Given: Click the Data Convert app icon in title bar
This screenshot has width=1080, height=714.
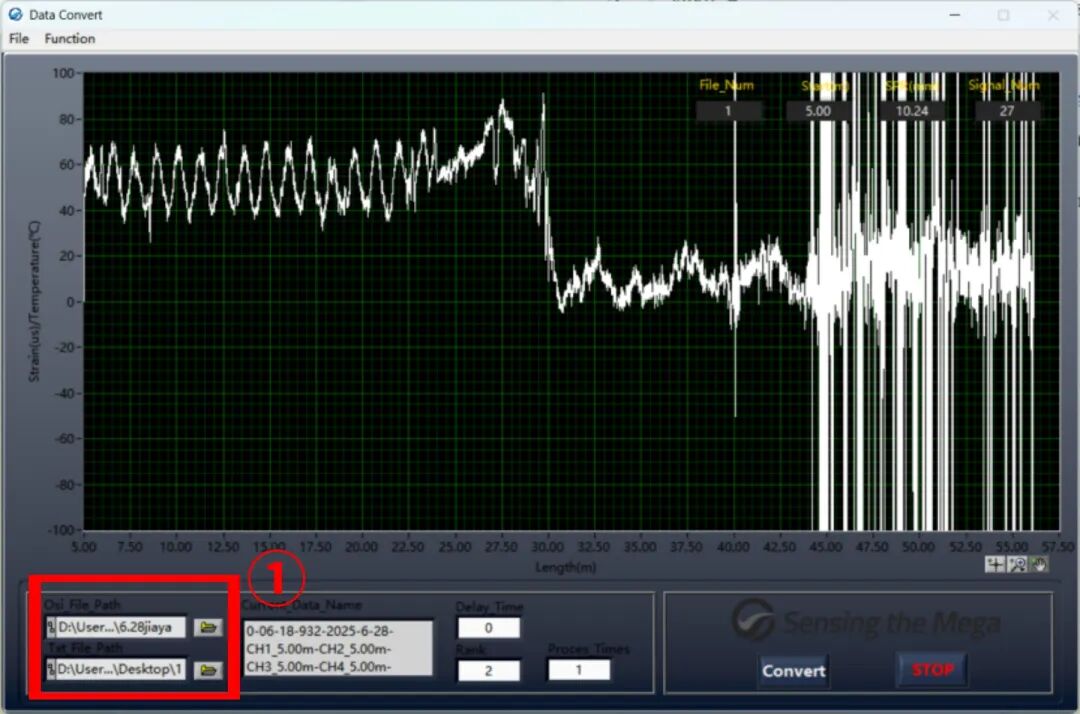Looking at the screenshot, I should 15,15.
